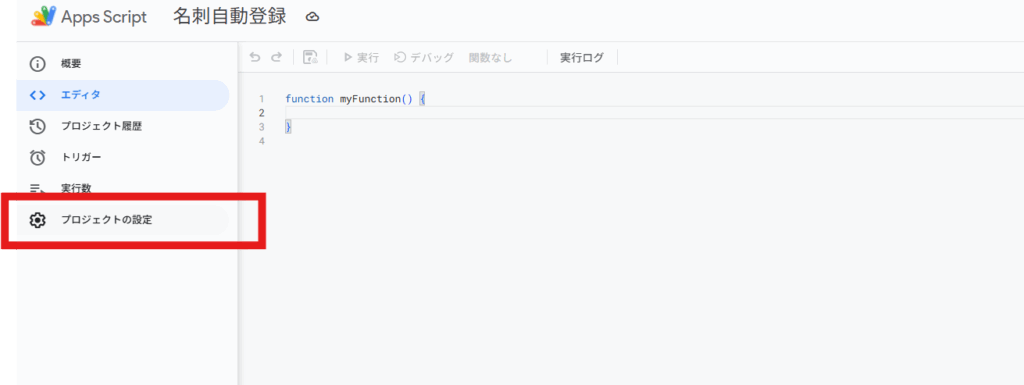Click the redo arrow in toolbar

[x=276, y=57]
